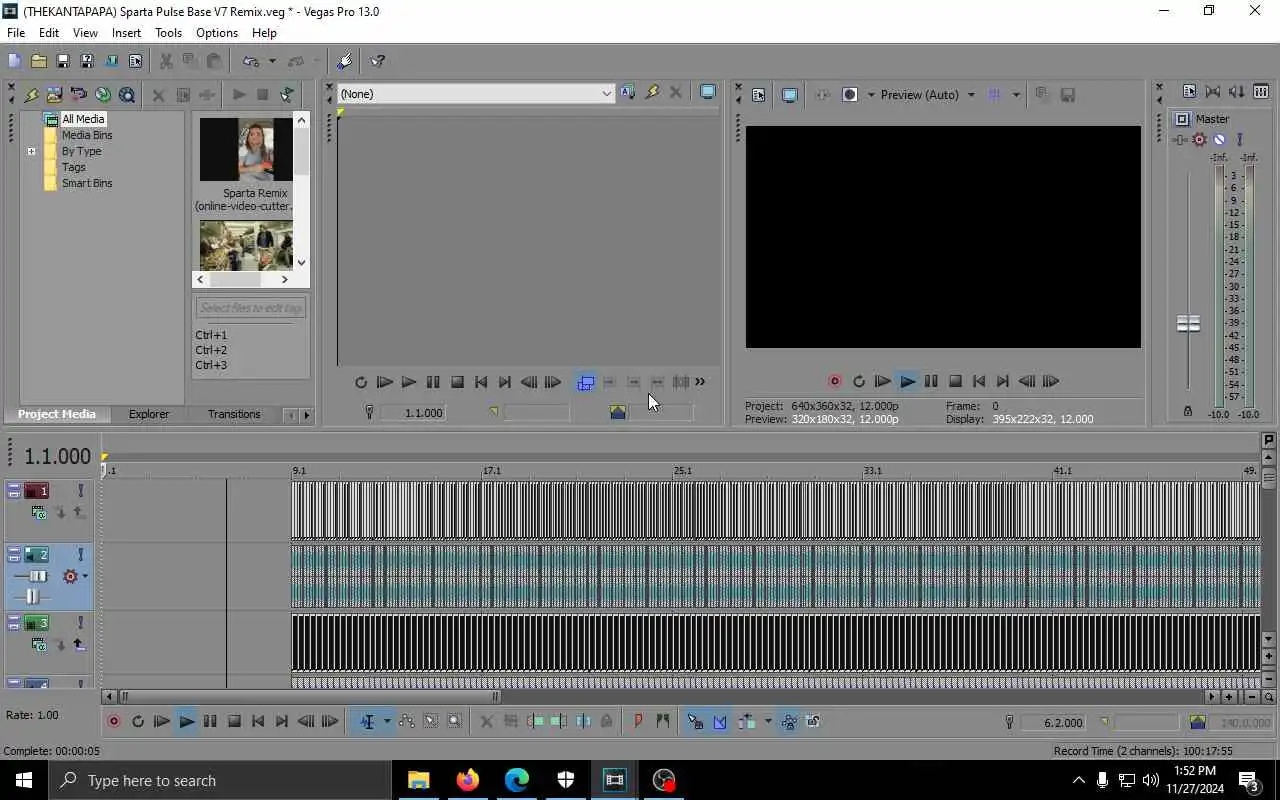Viewport: 1280px width, 800px height.
Task: Click the external monitor icon in Trimmer toolbar
Action: 708,93
